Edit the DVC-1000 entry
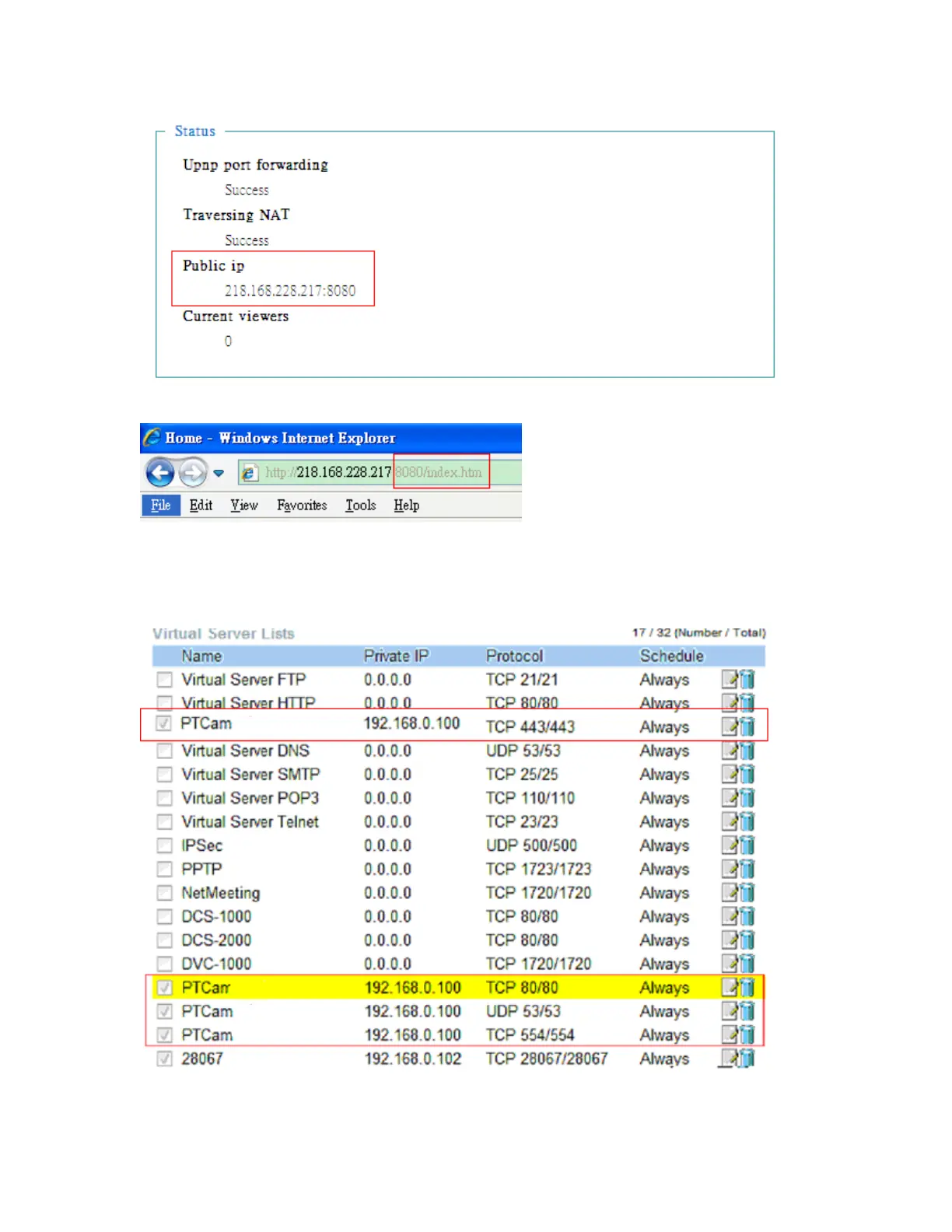952x1232 pixels. 730,964
